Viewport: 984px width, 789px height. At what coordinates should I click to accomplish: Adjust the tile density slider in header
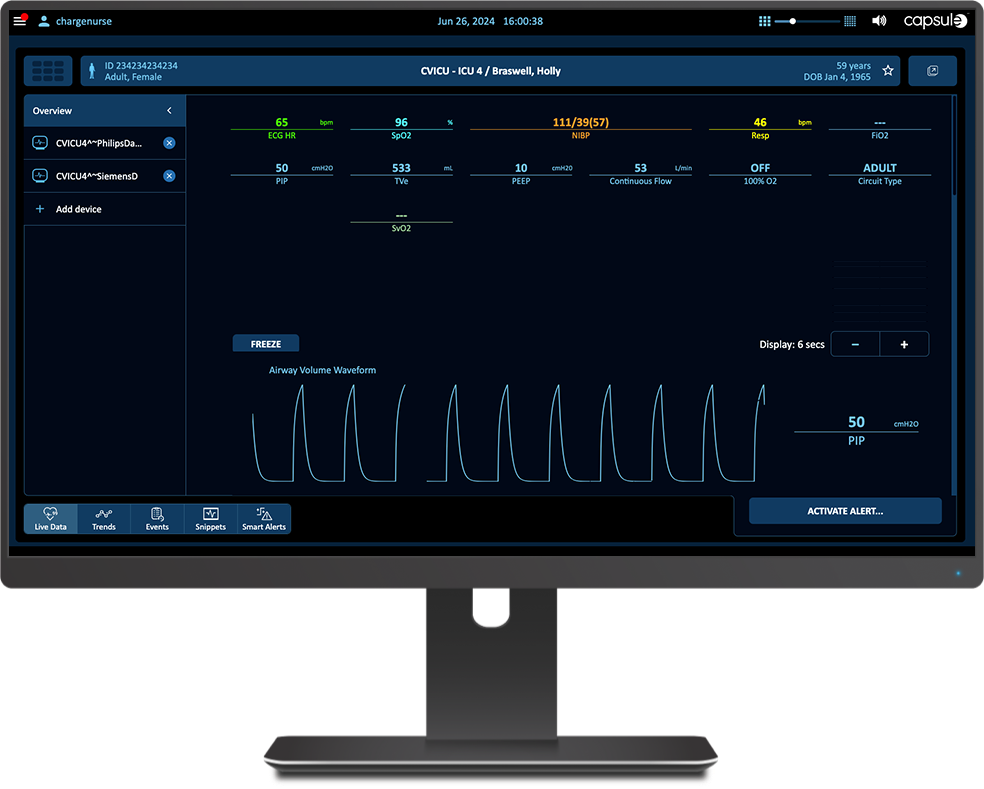[x=792, y=21]
